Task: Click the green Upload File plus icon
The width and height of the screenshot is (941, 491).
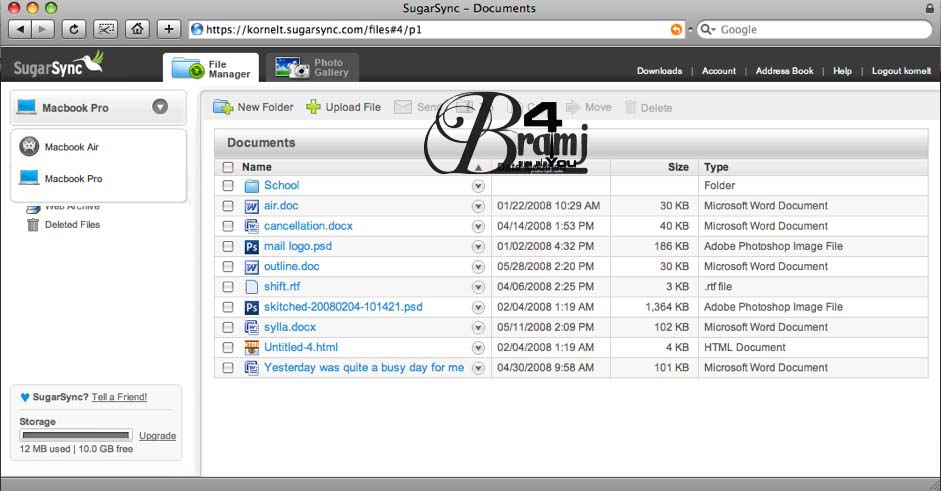Action: coord(313,107)
